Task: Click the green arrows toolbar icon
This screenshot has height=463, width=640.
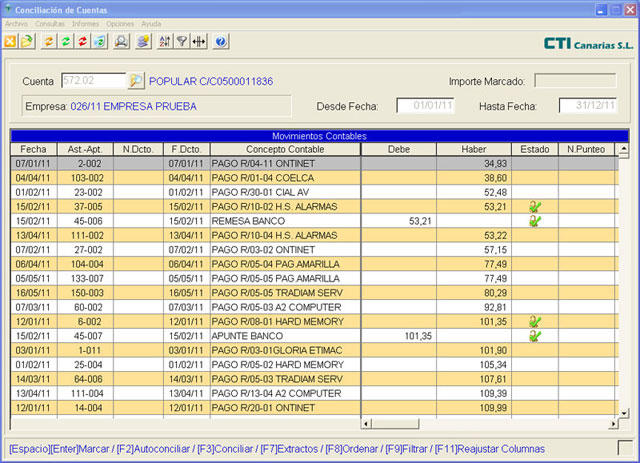Action: point(65,41)
